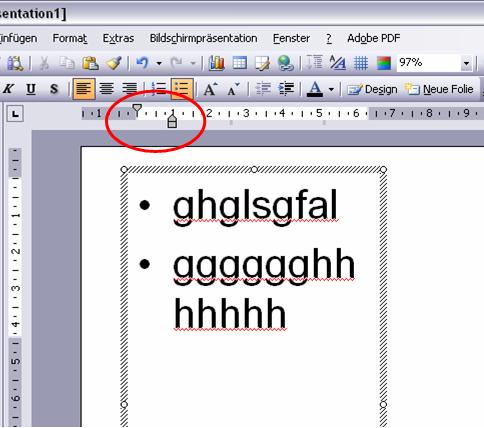Click the Neue Folie button
484x428 pixels.
click(x=439, y=89)
